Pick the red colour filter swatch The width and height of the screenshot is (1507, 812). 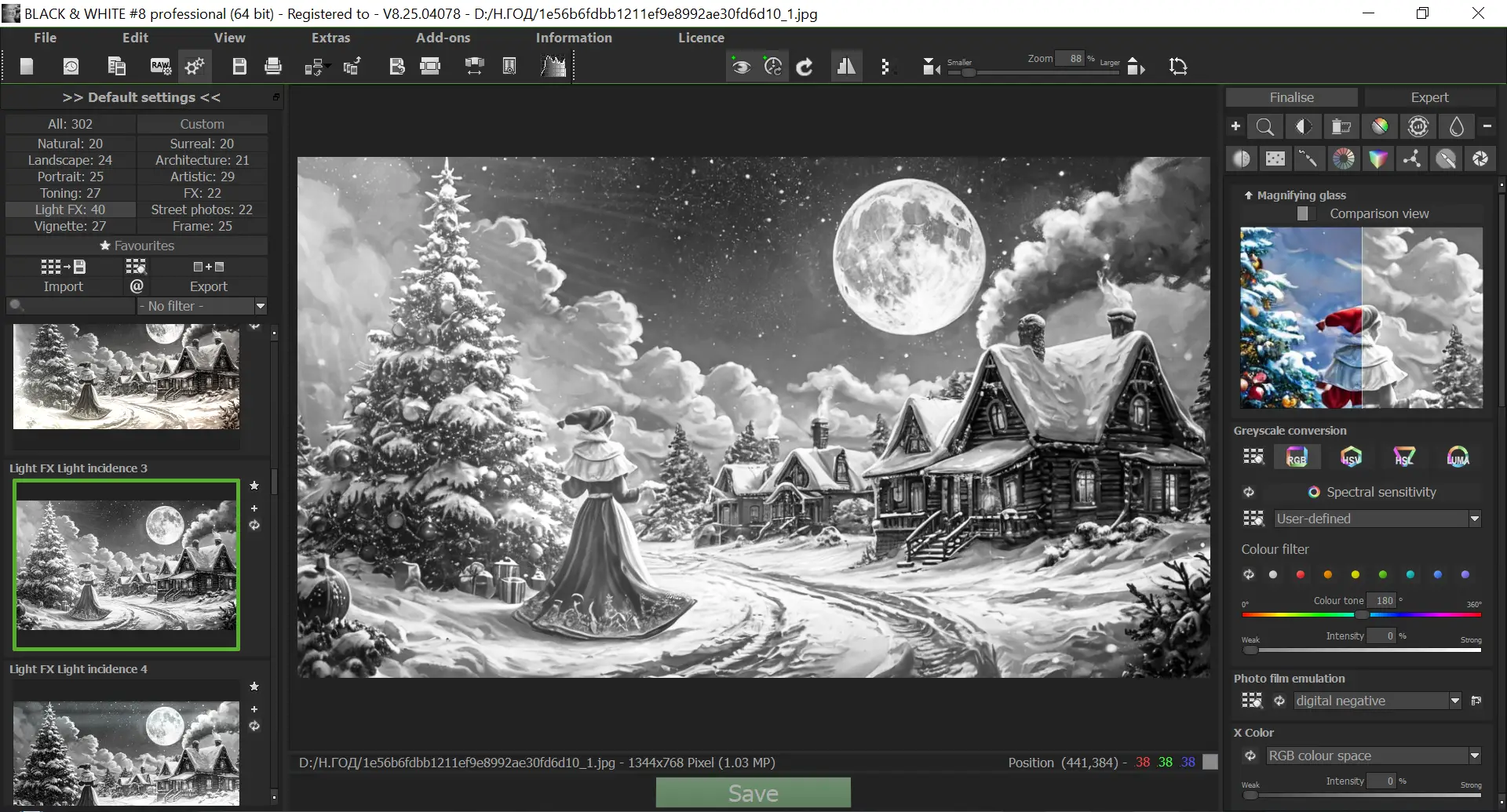coord(1301,575)
